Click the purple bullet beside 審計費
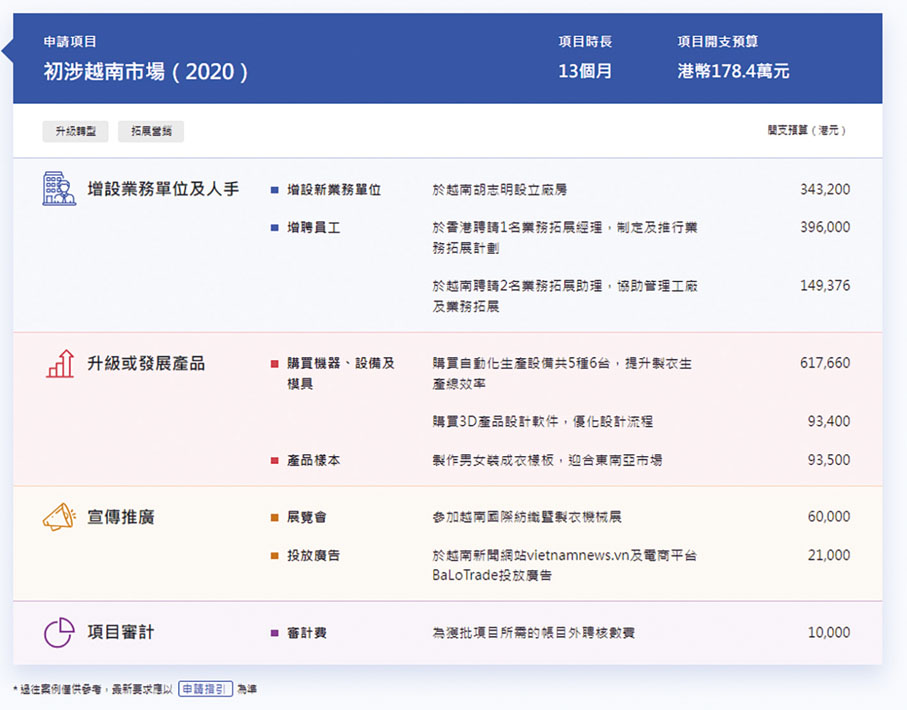The image size is (907, 710). pos(275,633)
